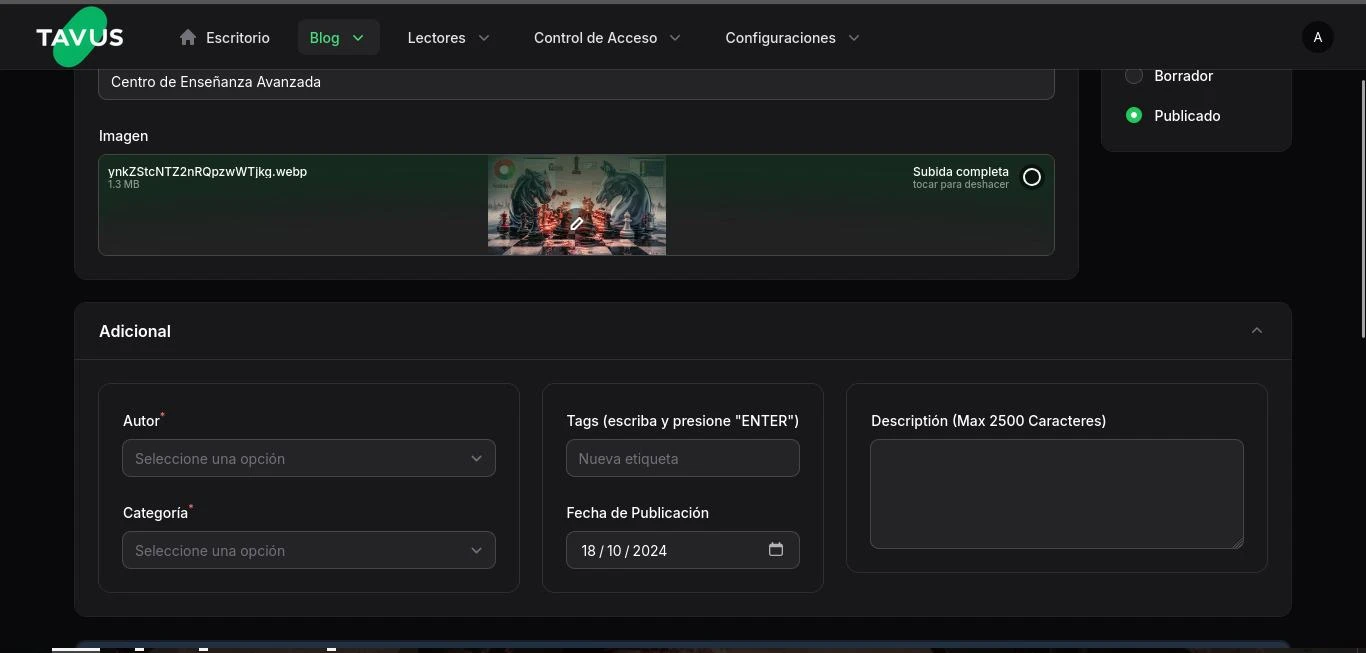Expand the Blog menu

tap(337, 37)
